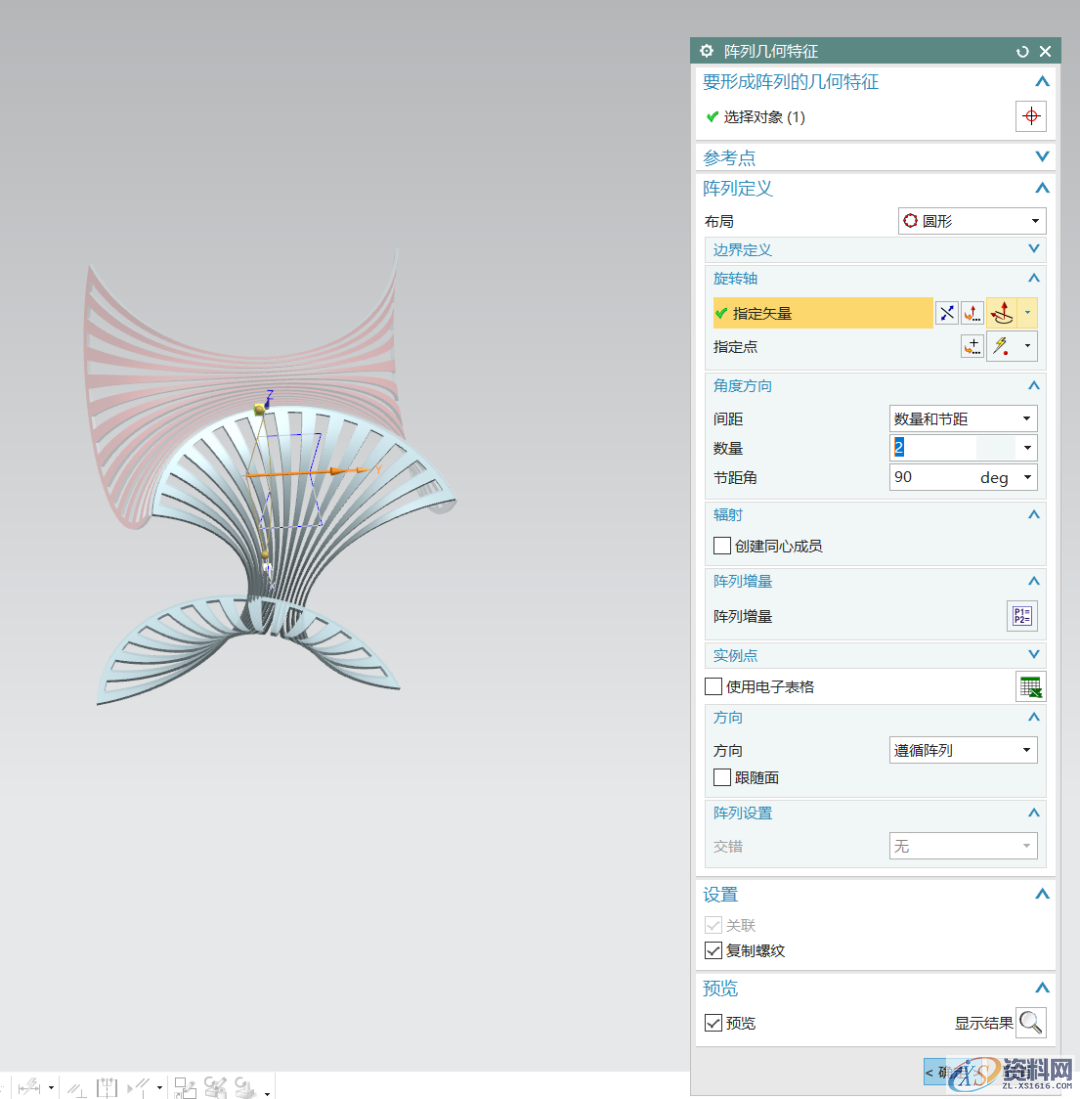Viewport: 1080px width, 1099px height.
Task: Open the 布局 圆形 layout dropdown
Action: (971, 221)
